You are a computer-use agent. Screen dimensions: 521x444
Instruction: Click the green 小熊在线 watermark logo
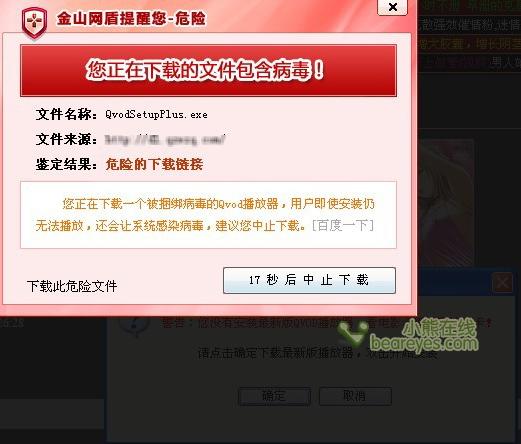tap(409, 335)
